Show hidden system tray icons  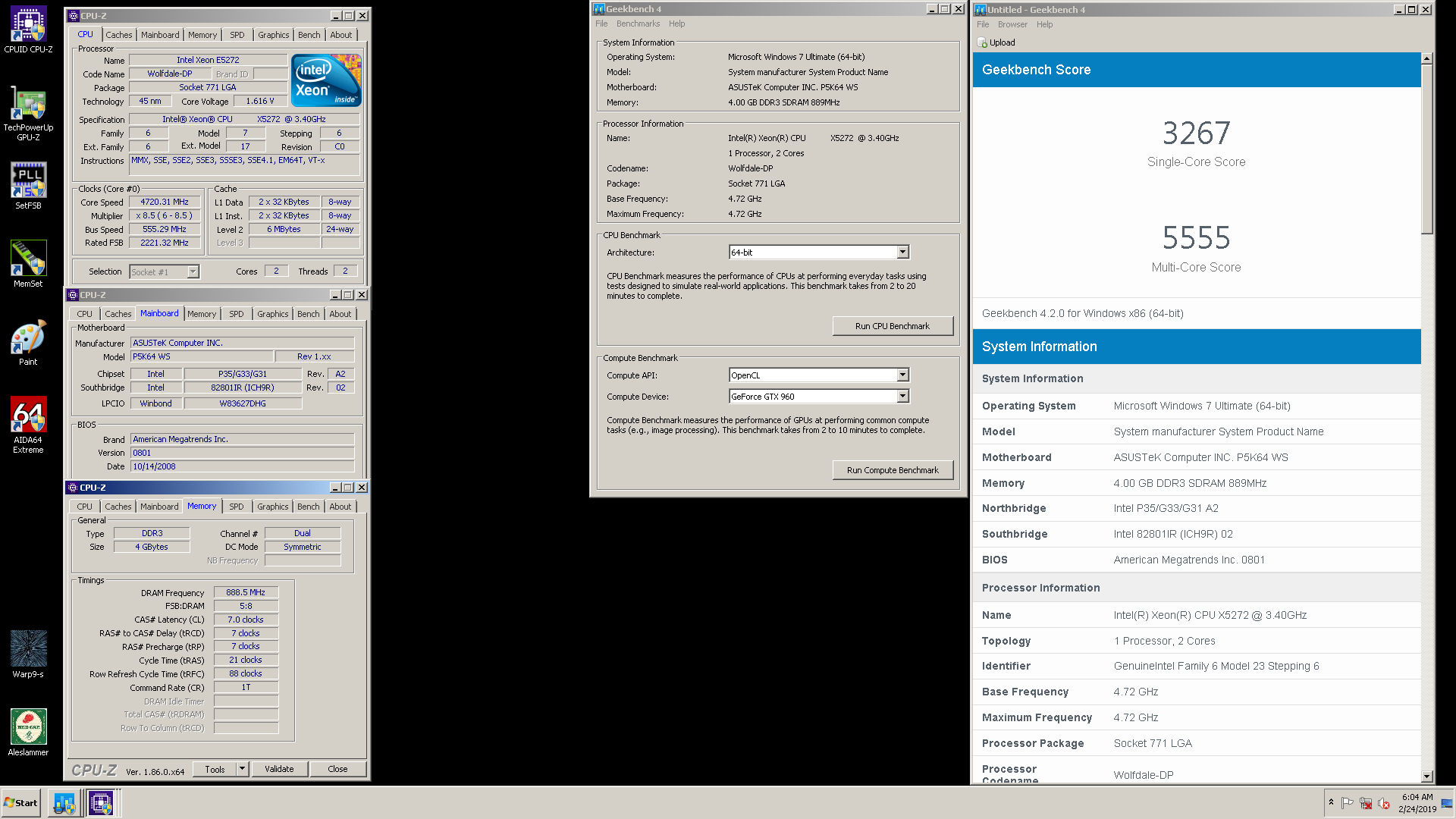(1331, 802)
